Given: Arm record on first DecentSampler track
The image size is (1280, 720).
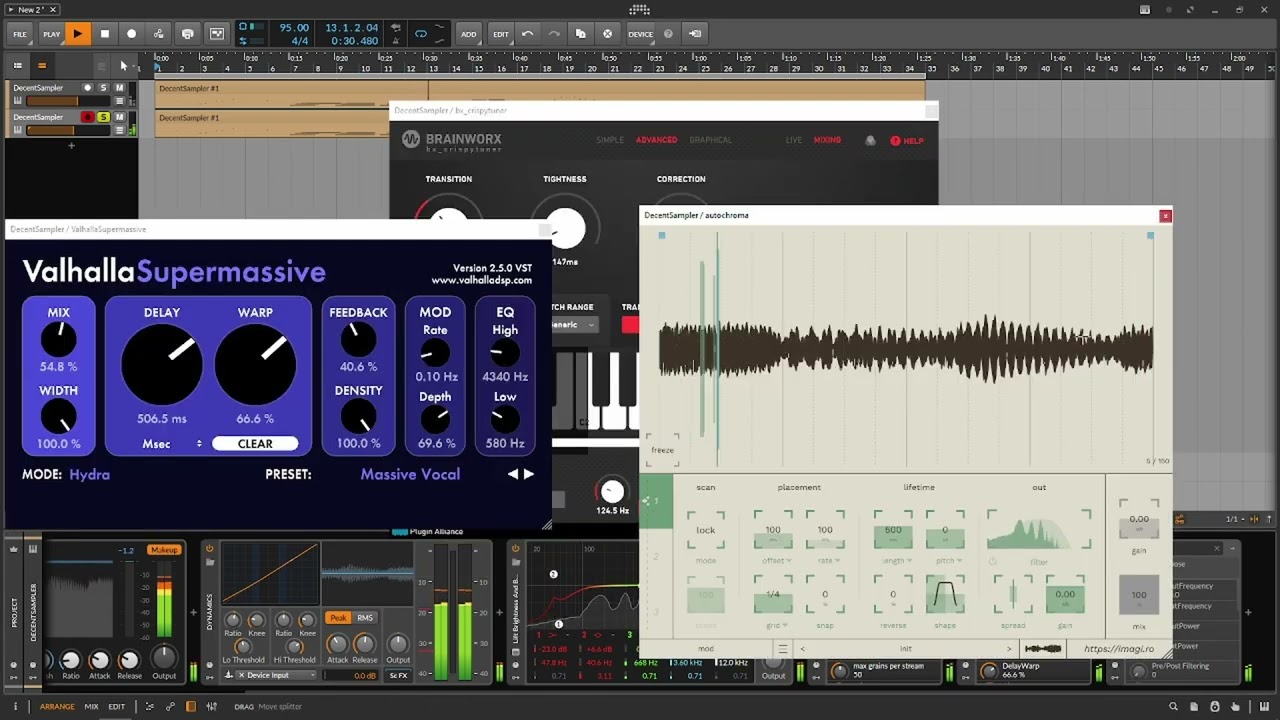Looking at the screenshot, I should (x=87, y=88).
